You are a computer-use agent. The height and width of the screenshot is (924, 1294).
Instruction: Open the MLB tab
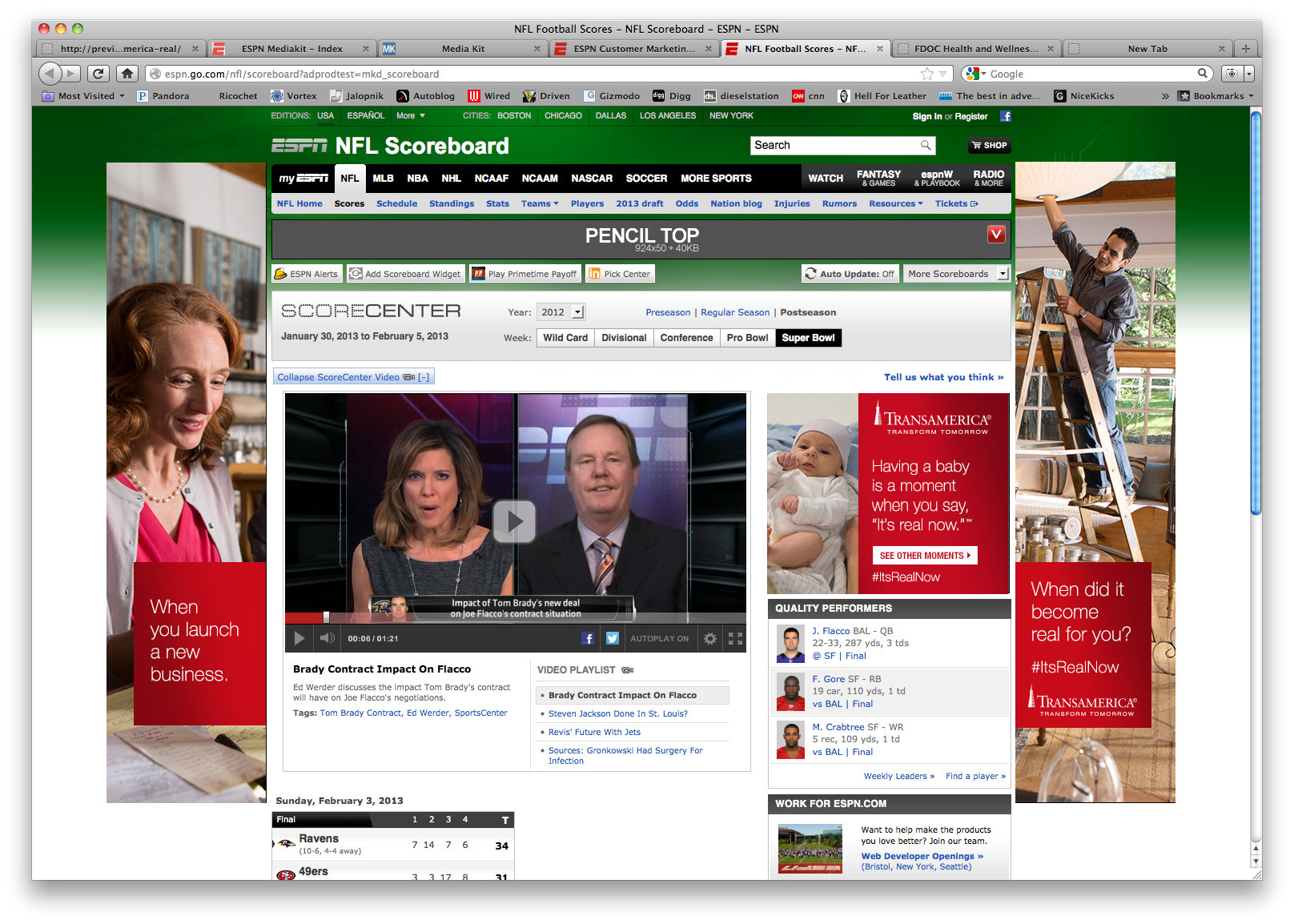point(383,179)
